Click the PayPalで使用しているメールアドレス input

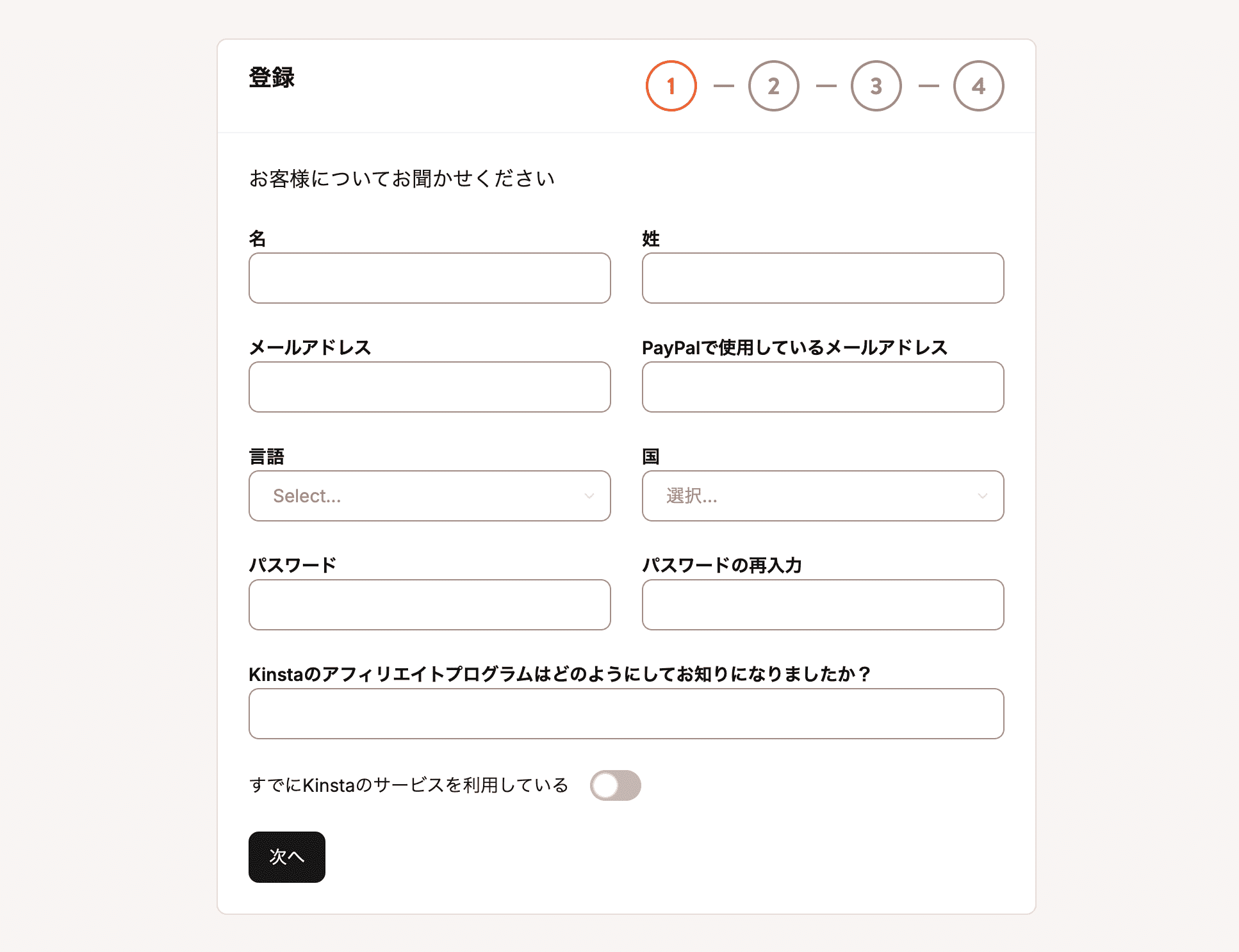click(823, 386)
